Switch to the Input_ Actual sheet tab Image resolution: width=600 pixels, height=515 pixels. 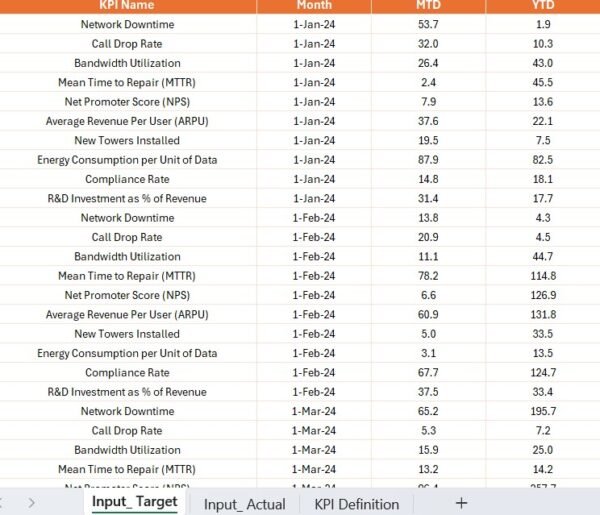[244, 504]
